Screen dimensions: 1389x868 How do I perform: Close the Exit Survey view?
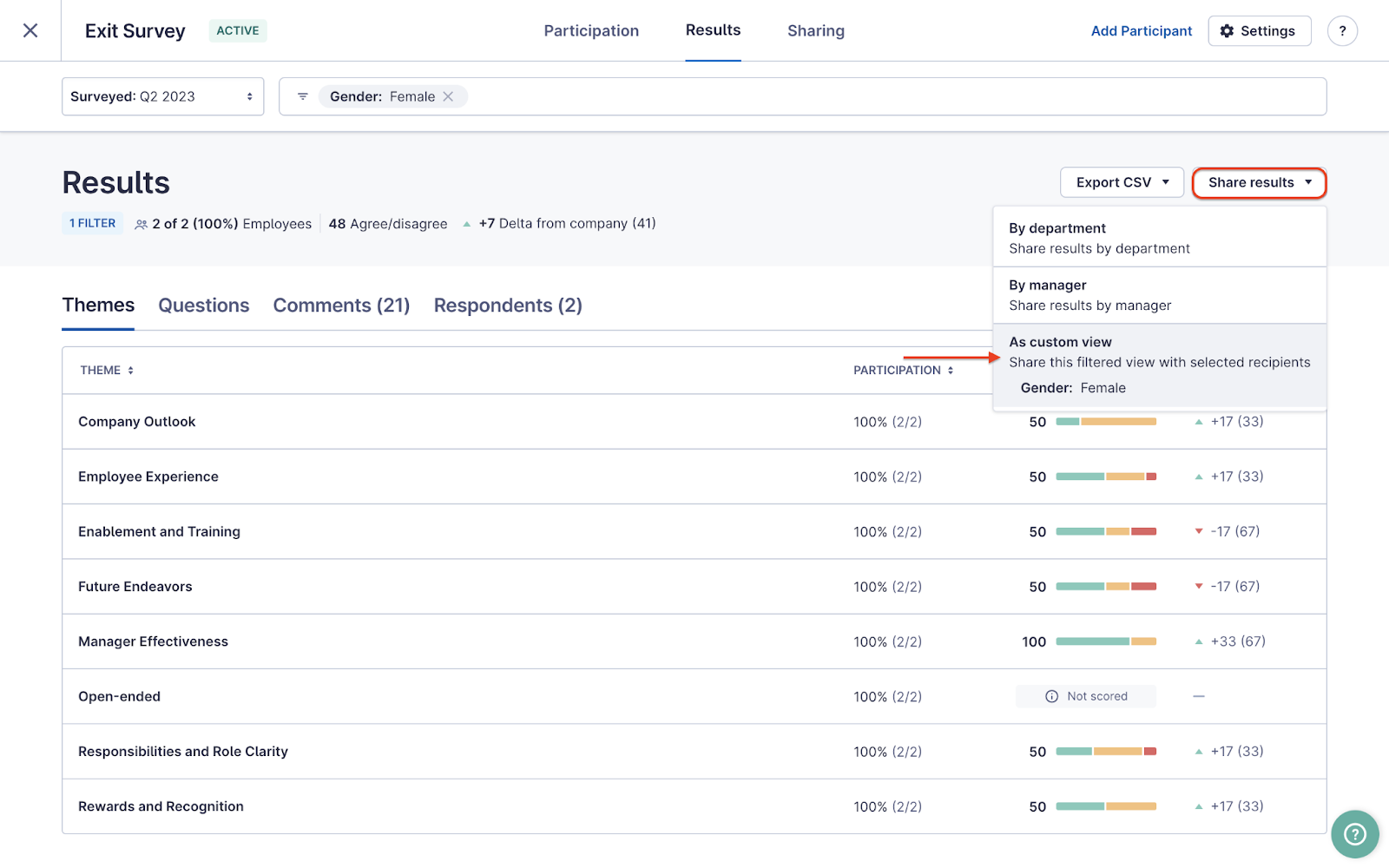(30, 30)
